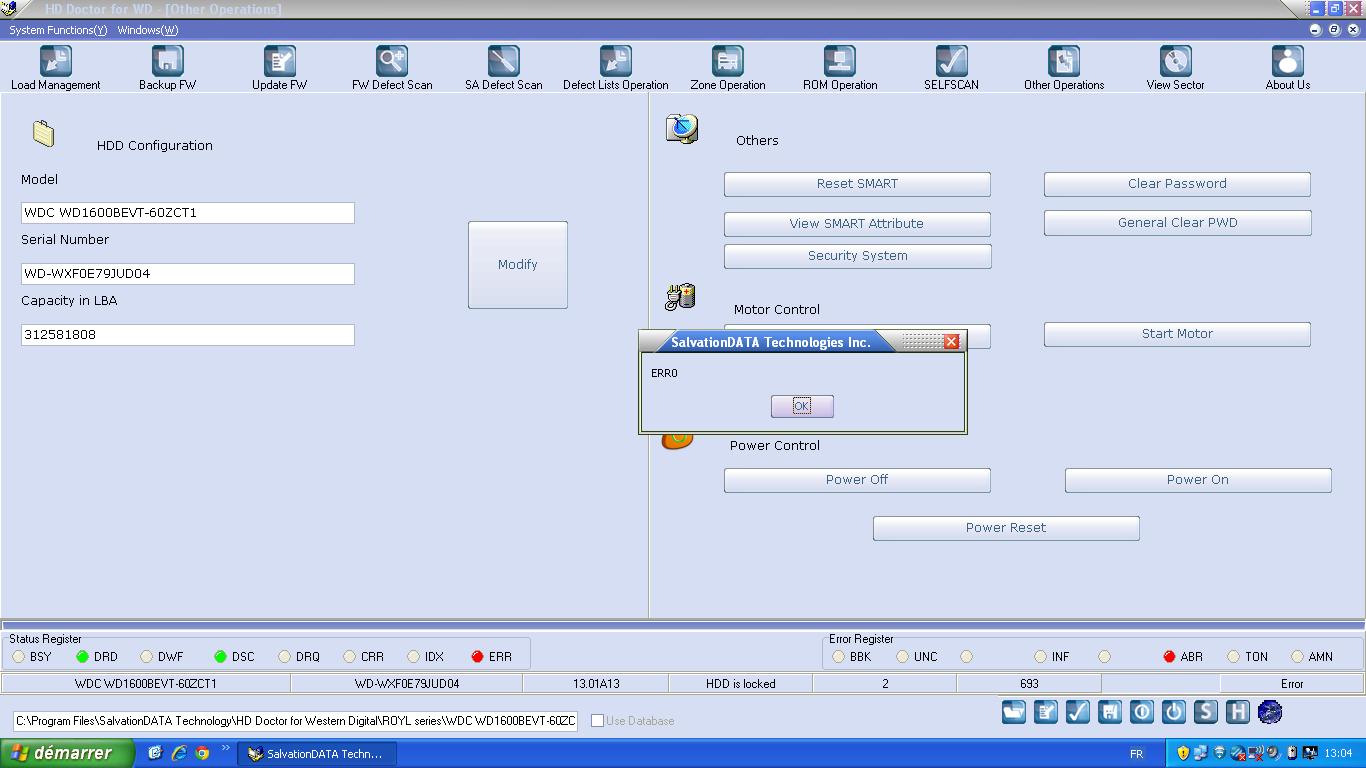This screenshot has height=768, width=1366.
Task: Open the démarrer Start menu
Action: 67,753
